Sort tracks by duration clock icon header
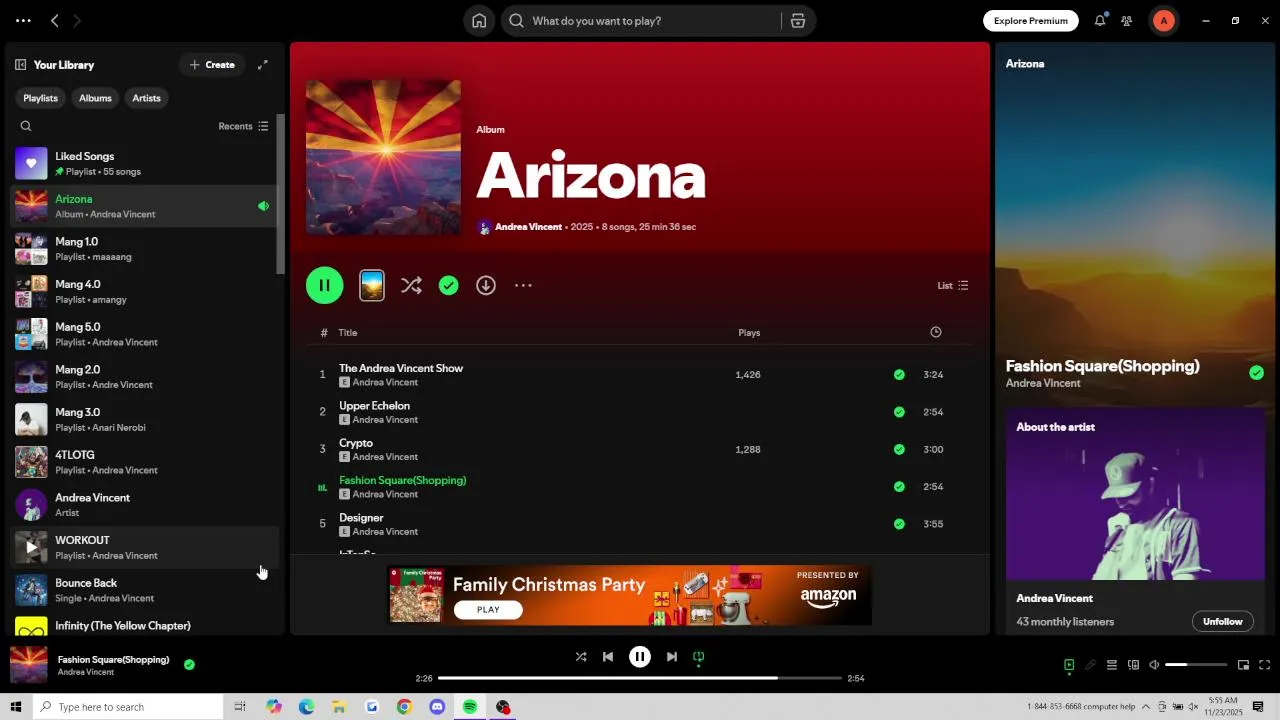The width and height of the screenshot is (1280, 720). [x=936, y=333]
